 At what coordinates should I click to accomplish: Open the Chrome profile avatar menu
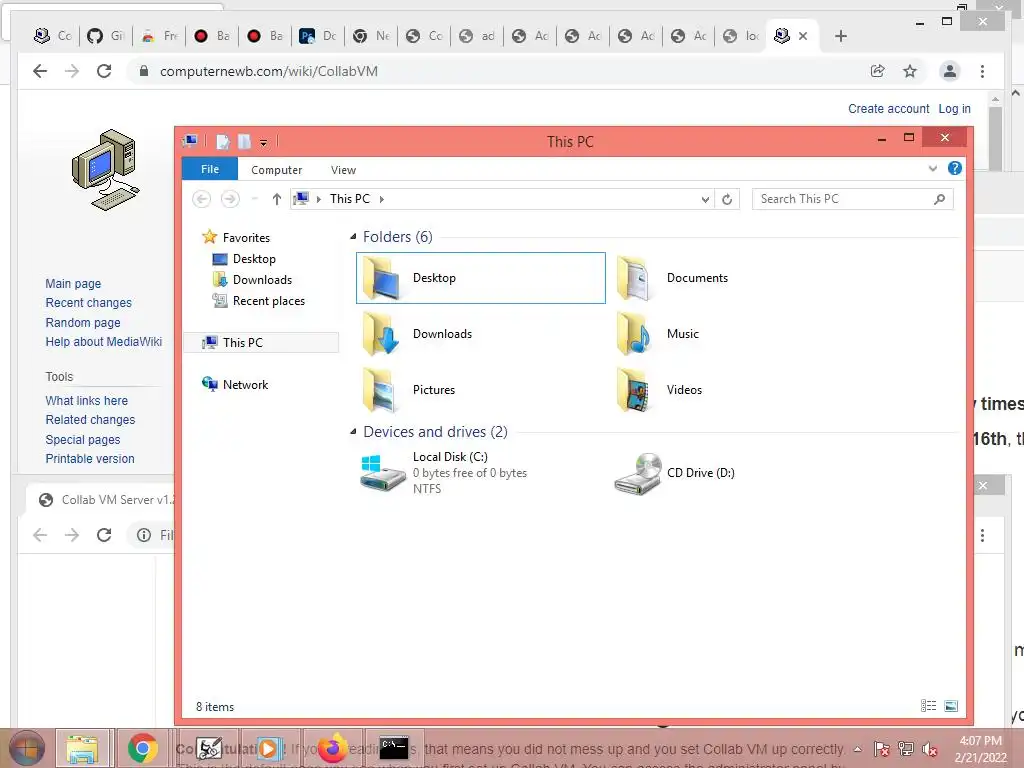[950, 71]
